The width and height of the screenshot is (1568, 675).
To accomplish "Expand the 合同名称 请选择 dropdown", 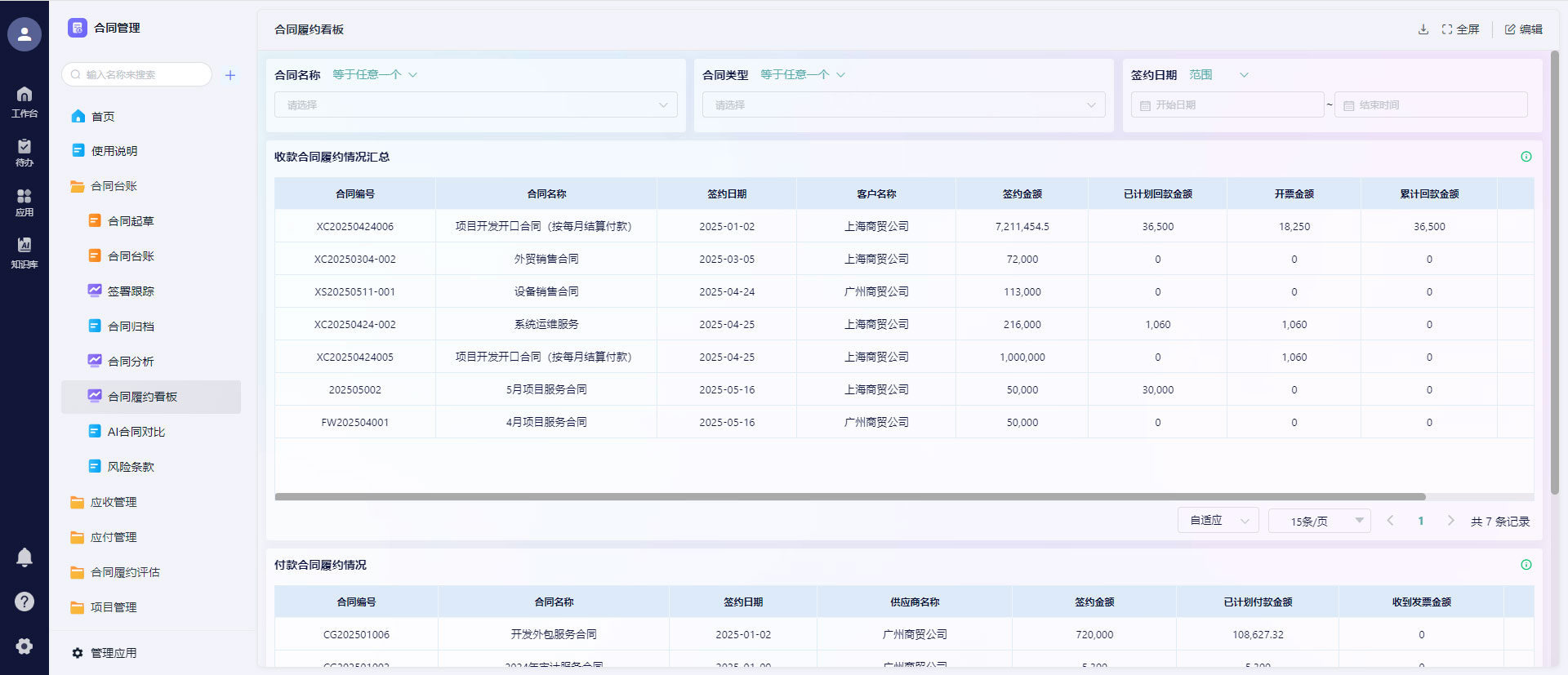I will click(x=476, y=105).
